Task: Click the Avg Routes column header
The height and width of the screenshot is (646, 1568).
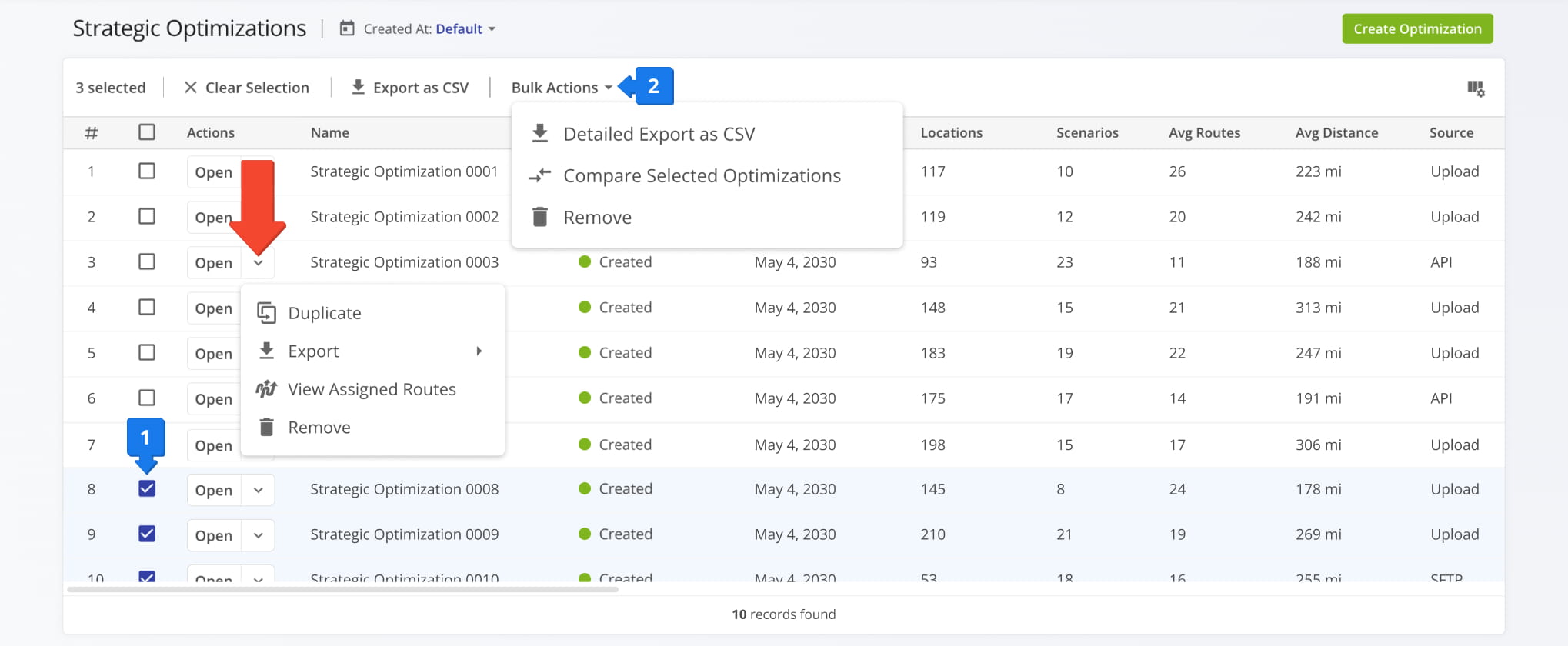Action: (x=1204, y=132)
